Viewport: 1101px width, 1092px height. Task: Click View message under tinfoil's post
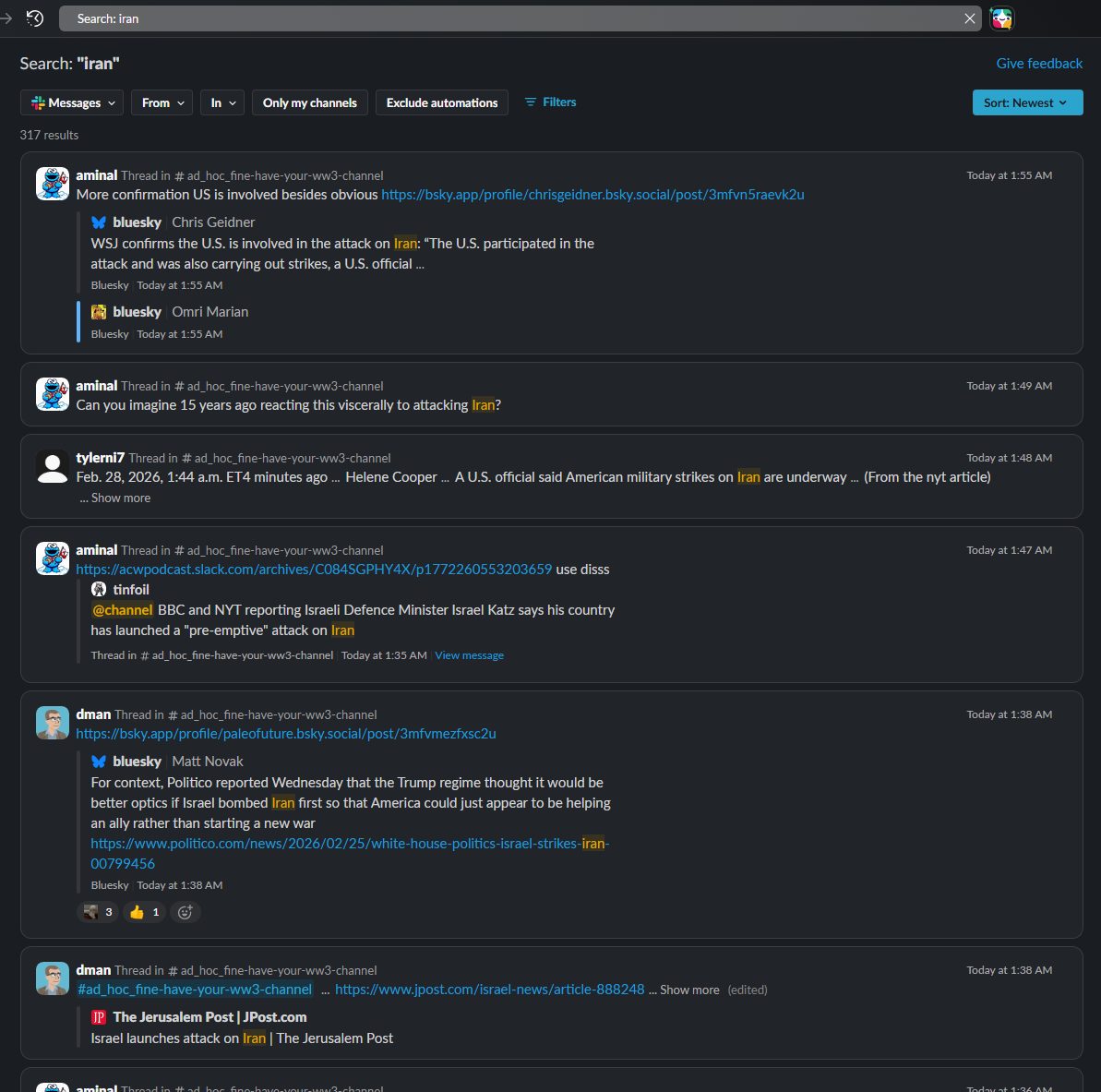[469, 655]
